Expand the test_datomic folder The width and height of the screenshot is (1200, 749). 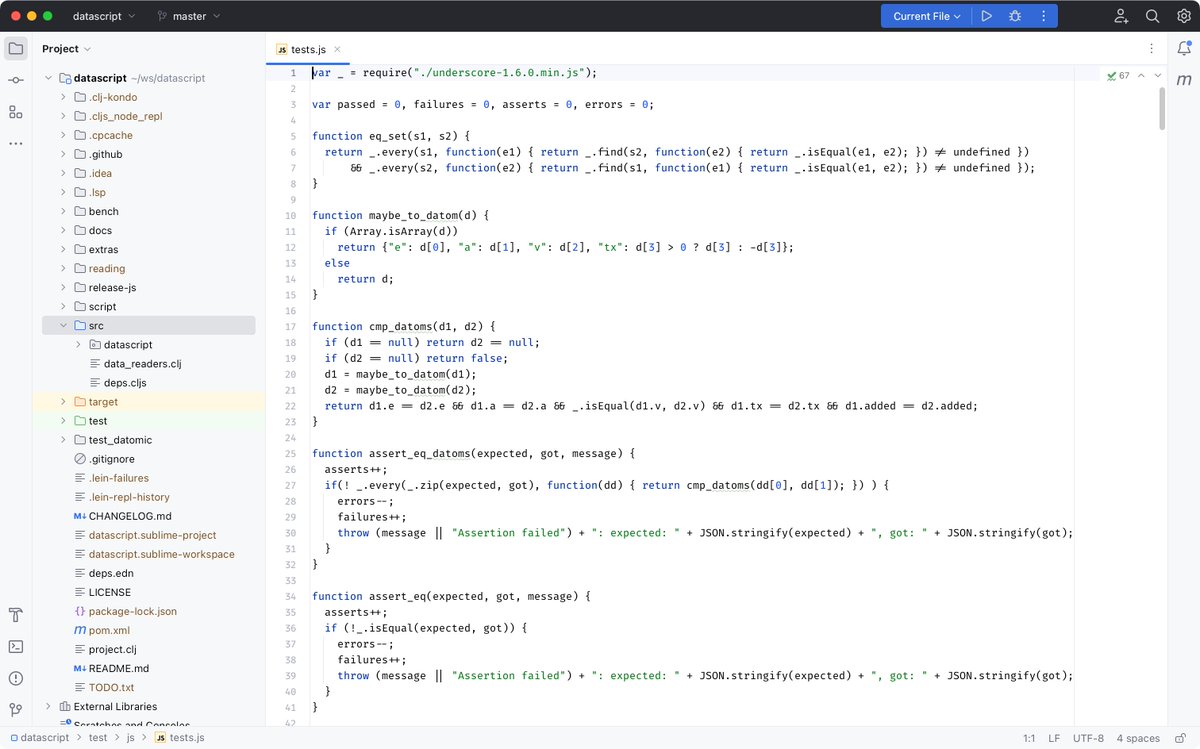63,440
